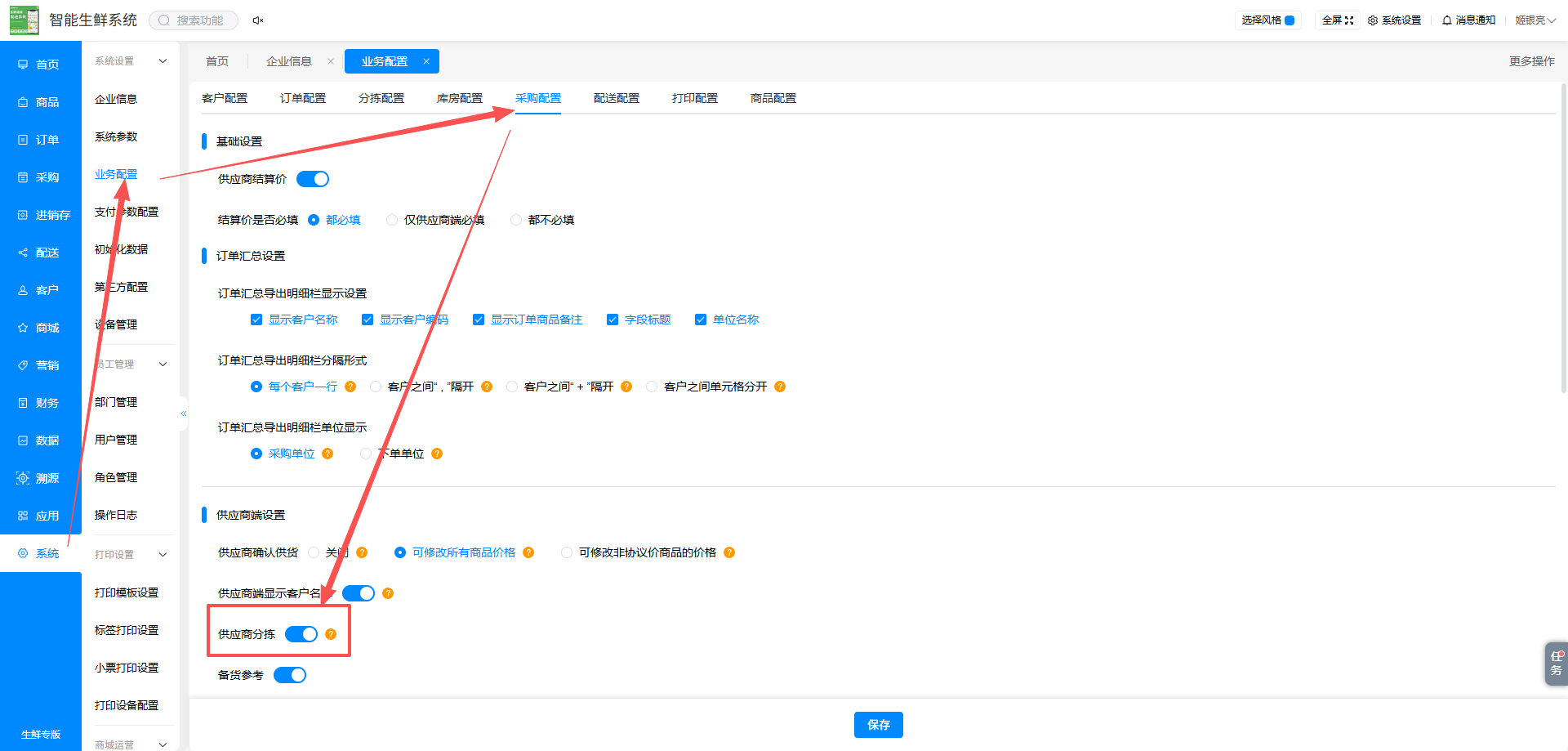This screenshot has height=751, width=1568.
Task: Collapse the 系统设置 menu group
Action: click(x=163, y=61)
